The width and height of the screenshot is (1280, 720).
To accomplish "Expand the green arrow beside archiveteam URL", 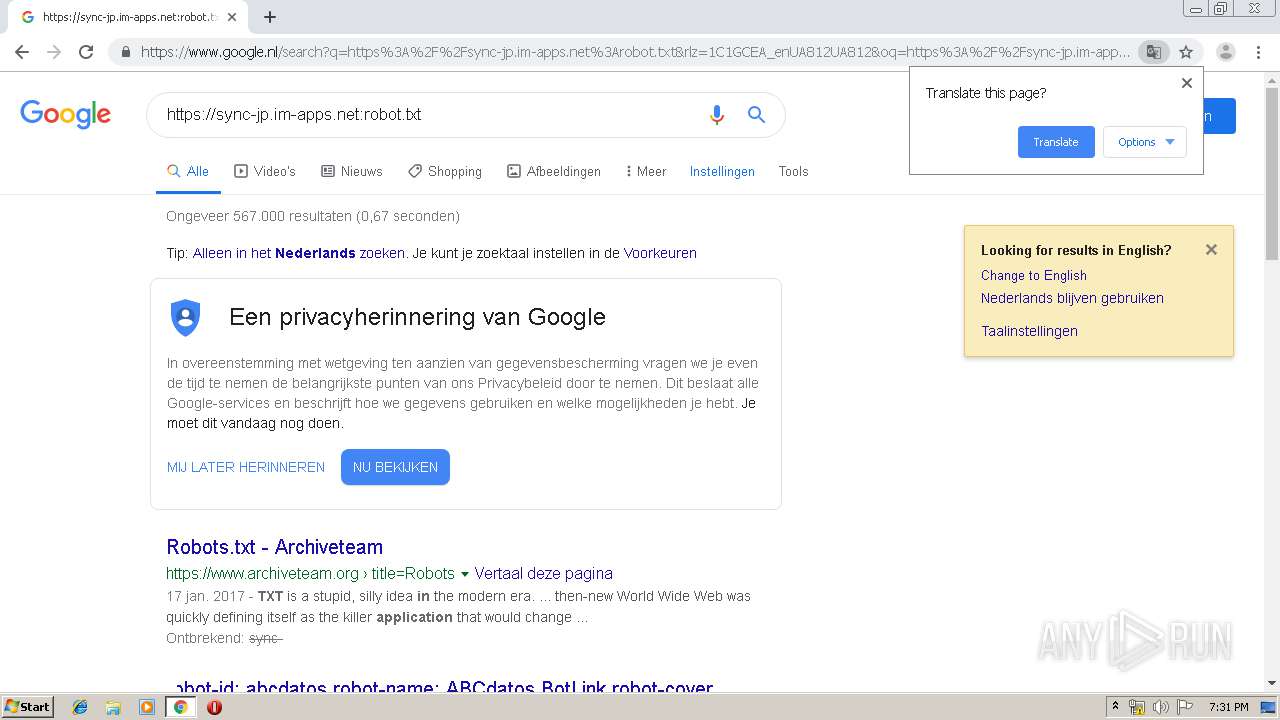I will (x=464, y=574).
